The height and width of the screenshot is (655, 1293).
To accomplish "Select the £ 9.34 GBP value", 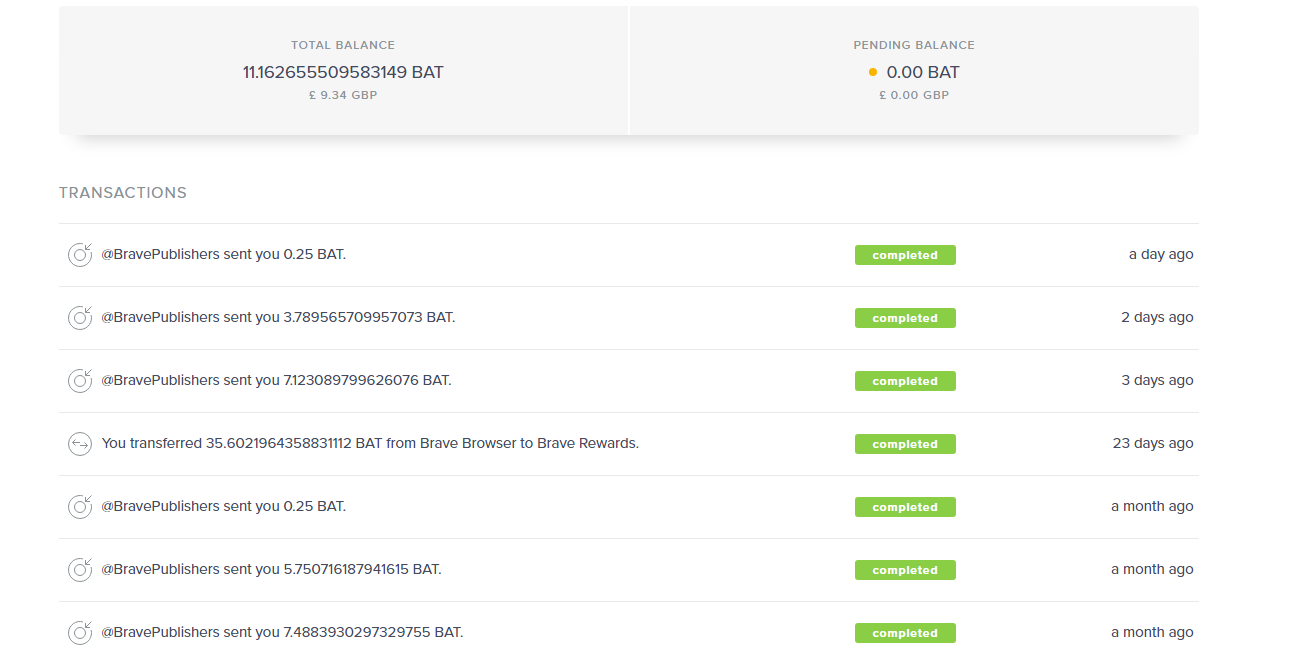I will click(x=343, y=95).
